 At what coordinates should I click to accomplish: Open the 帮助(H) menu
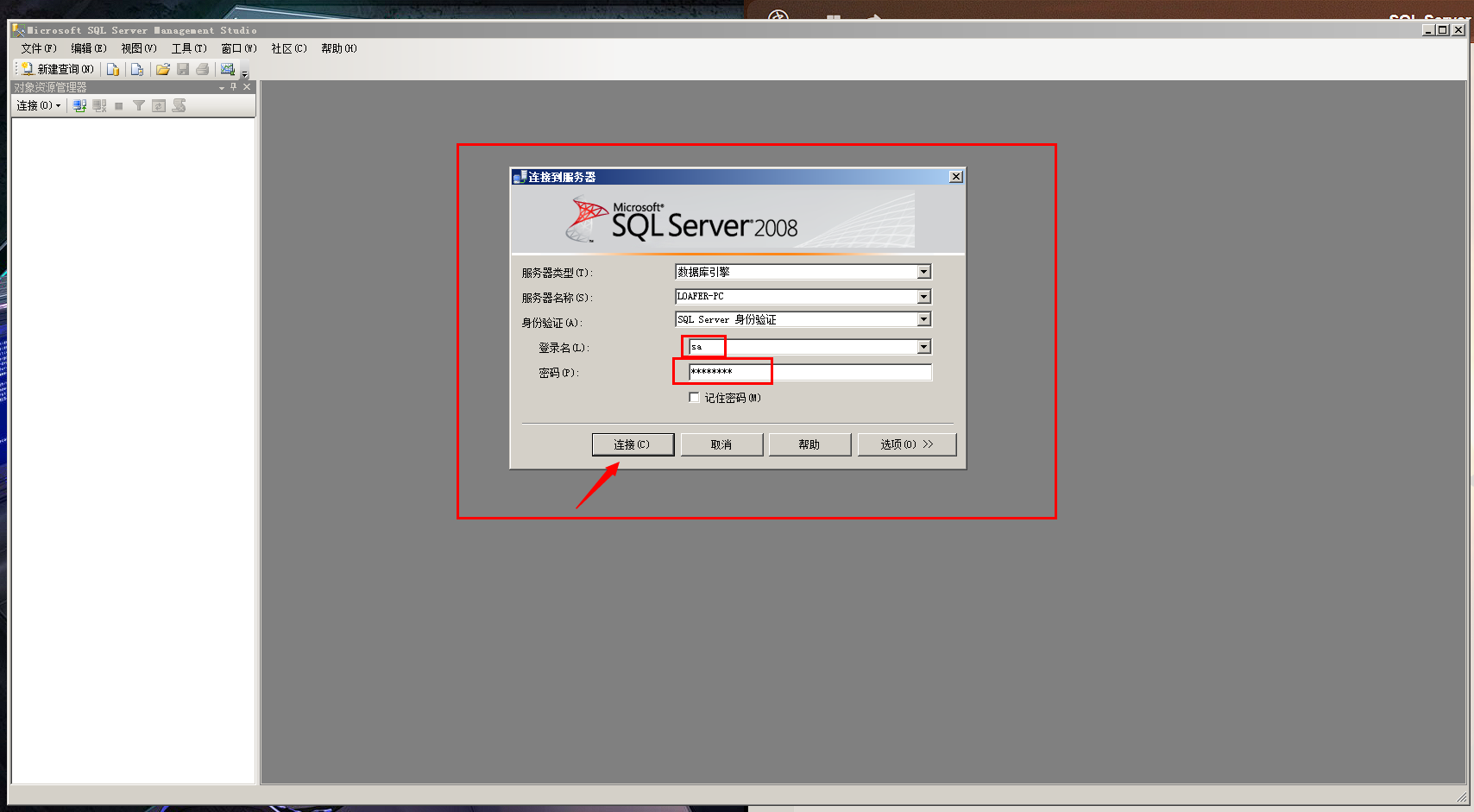click(x=339, y=48)
